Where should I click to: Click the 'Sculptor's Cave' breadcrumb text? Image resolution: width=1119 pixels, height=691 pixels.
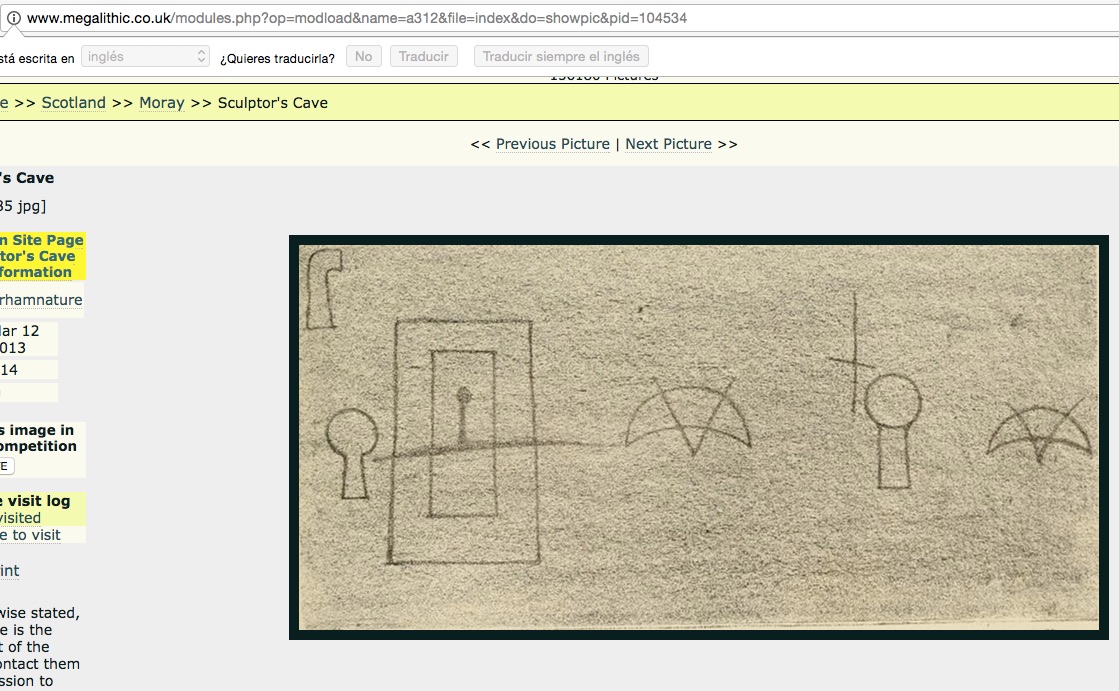[272, 103]
